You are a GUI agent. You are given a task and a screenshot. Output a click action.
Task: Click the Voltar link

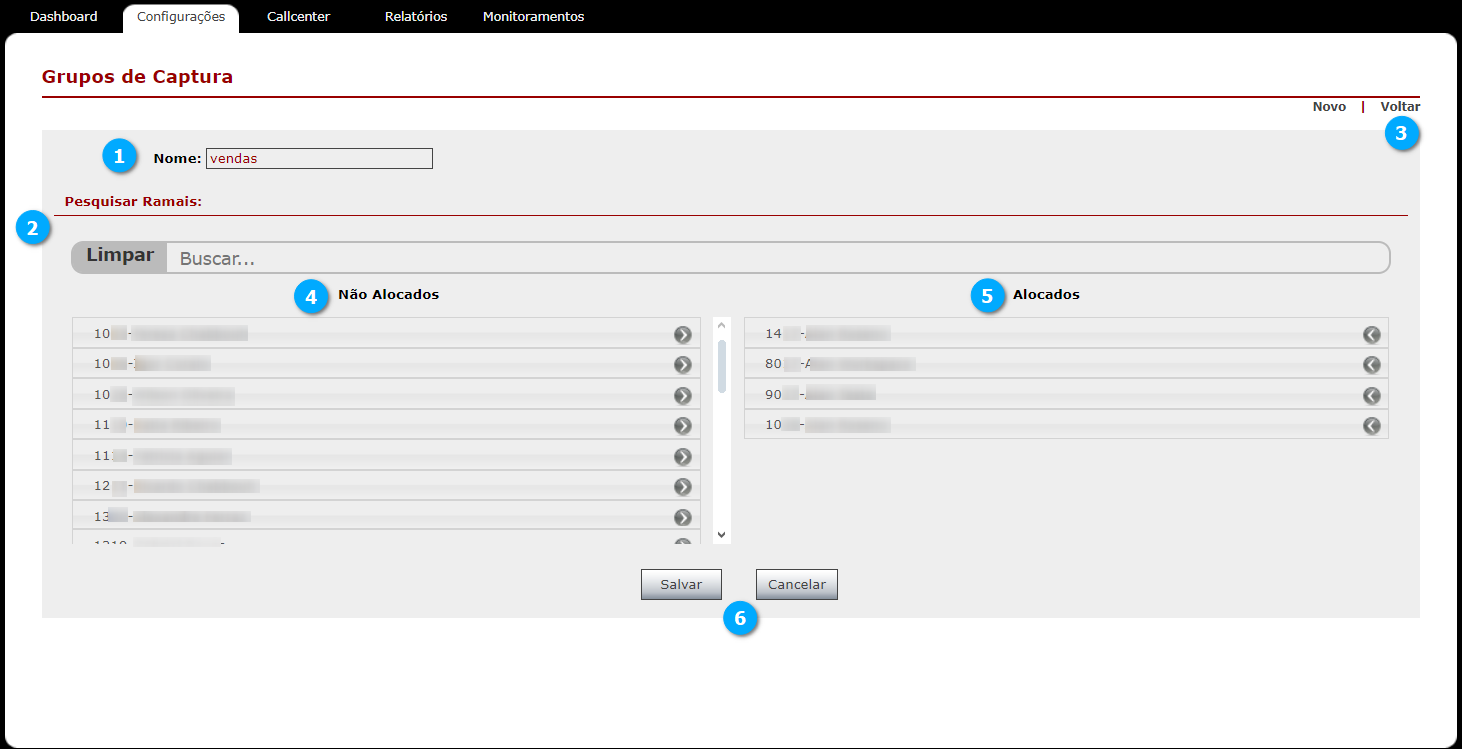[1400, 107]
